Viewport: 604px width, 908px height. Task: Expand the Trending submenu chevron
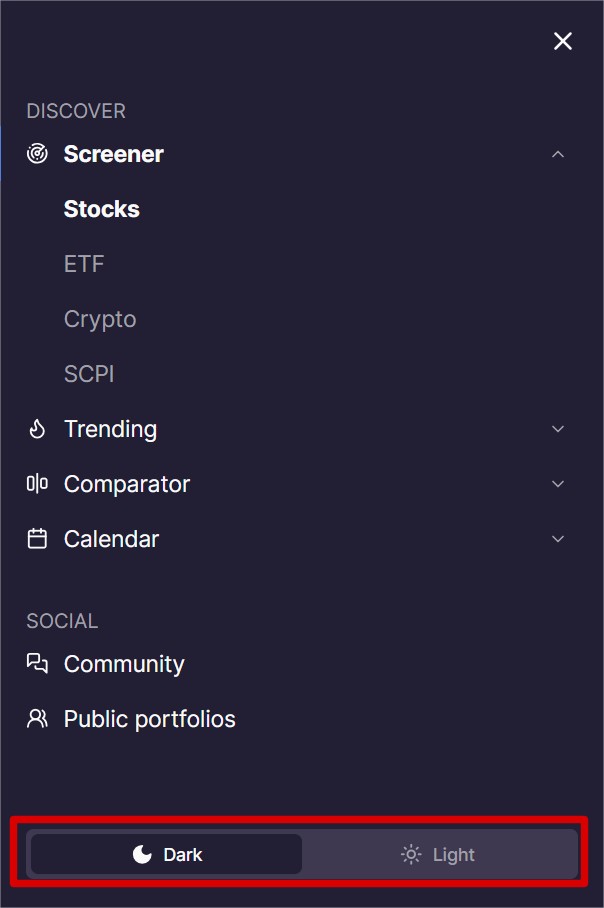[x=558, y=429]
